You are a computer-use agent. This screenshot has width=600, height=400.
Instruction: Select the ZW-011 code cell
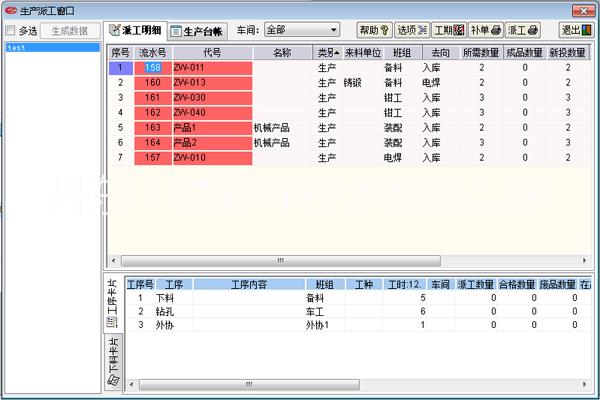[213, 68]
